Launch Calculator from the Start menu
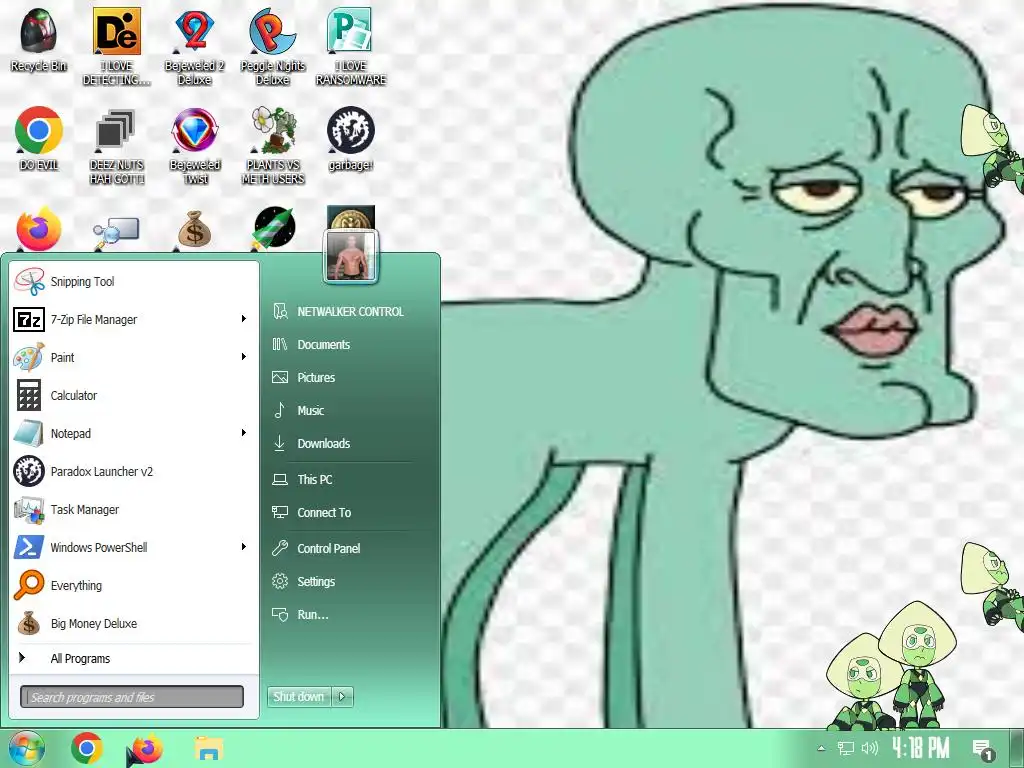 pos(134,395)
